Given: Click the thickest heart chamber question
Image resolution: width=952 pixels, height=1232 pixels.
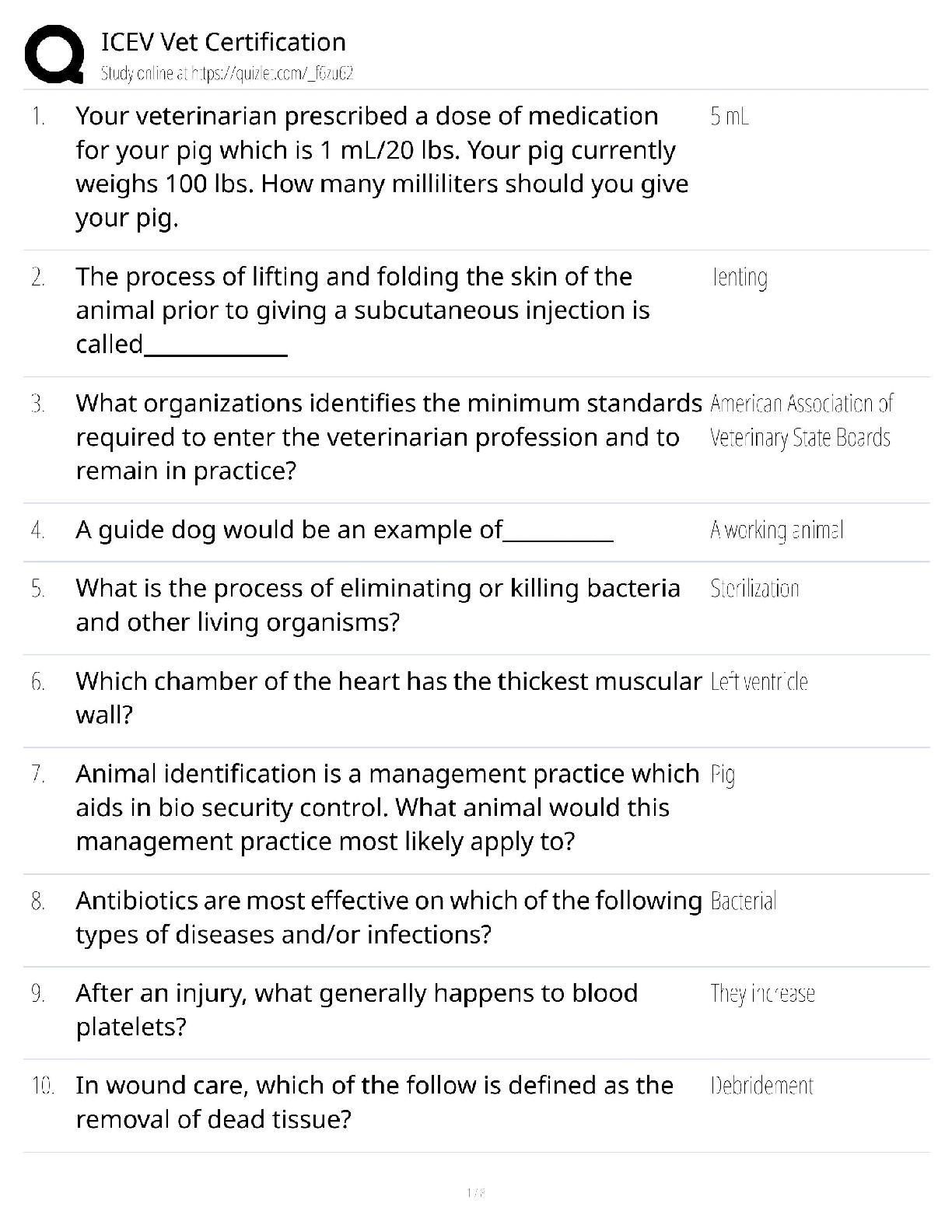Looking at the screenshot, I should point(387,698).
